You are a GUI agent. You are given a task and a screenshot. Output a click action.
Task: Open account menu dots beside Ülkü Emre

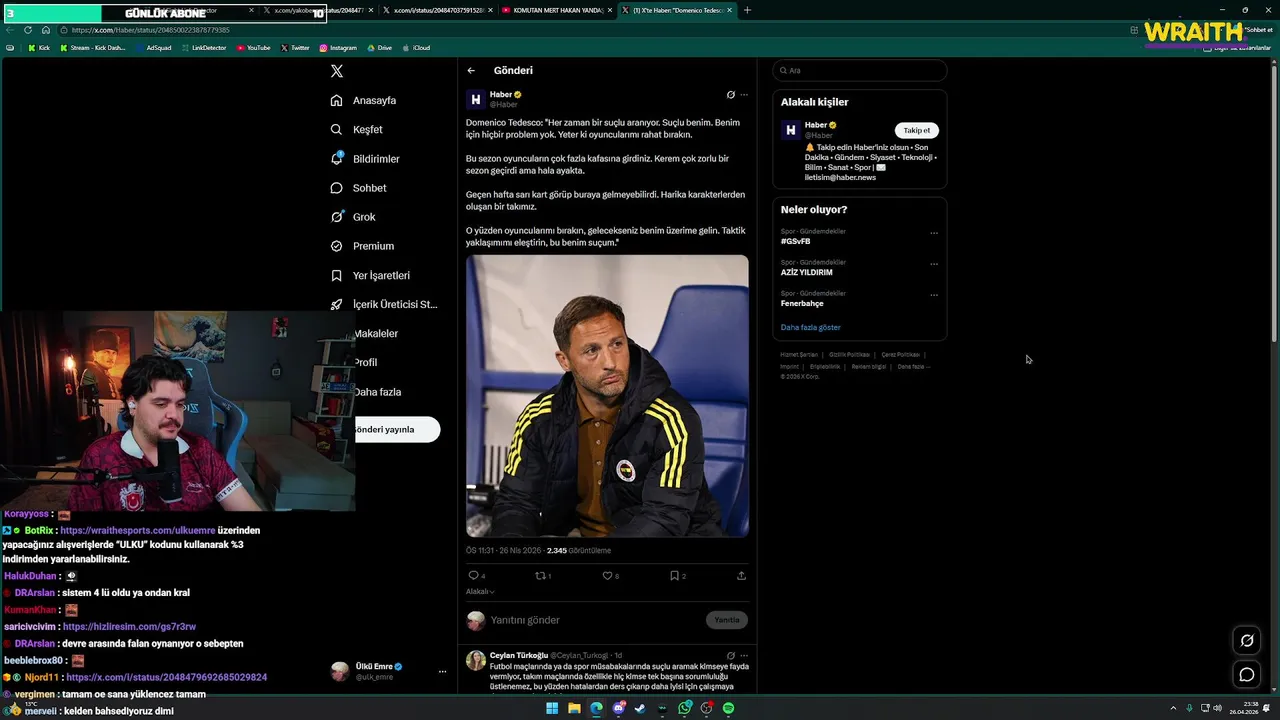click(442, 672)
